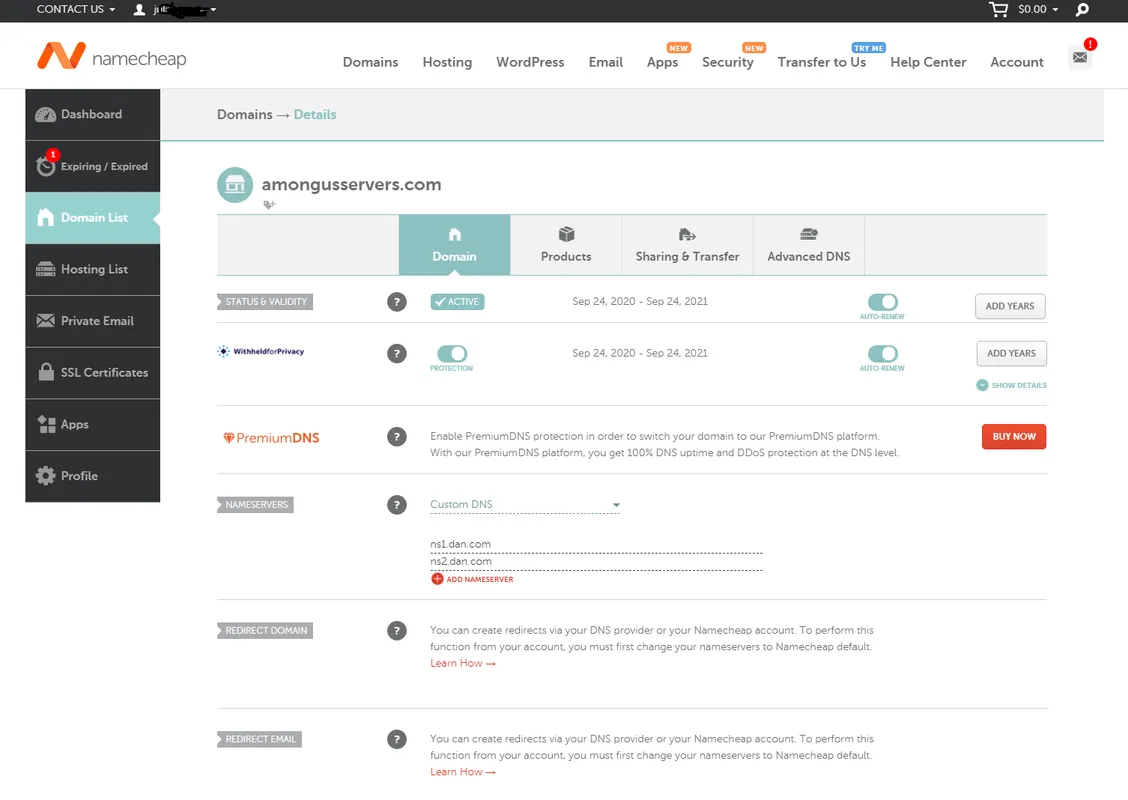Image resolution: width=1128 pixels, height=800 pixels.
Task: Expand the username account dropdown arrow
Action: click(x=213, y=9)
